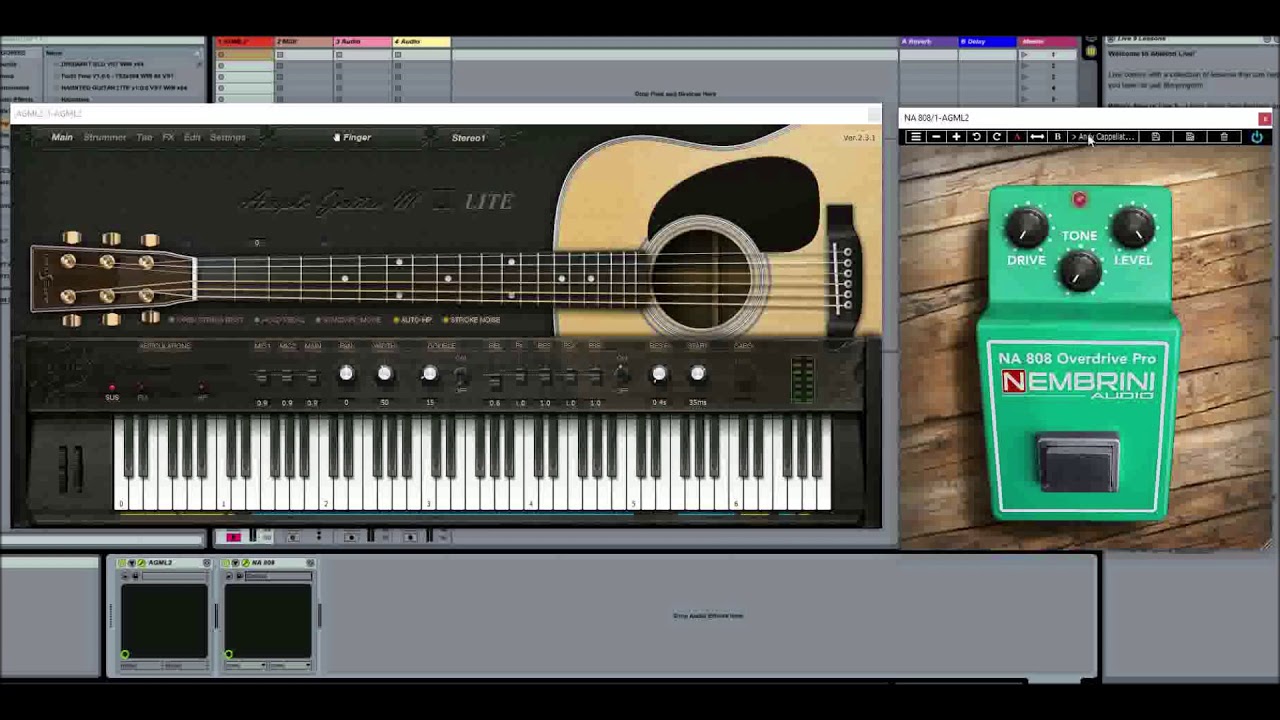Click the red LED on the overdrive pedal
Viewport: 1280px width, 720px height.
tap(1079, 200)
